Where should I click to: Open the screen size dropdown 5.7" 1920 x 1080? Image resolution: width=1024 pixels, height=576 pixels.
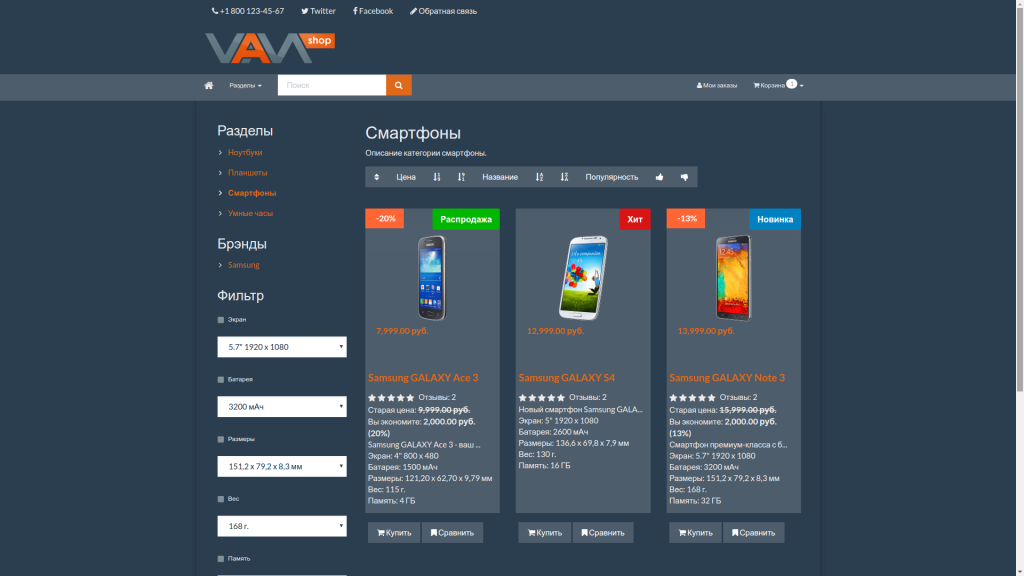point(282,347)
